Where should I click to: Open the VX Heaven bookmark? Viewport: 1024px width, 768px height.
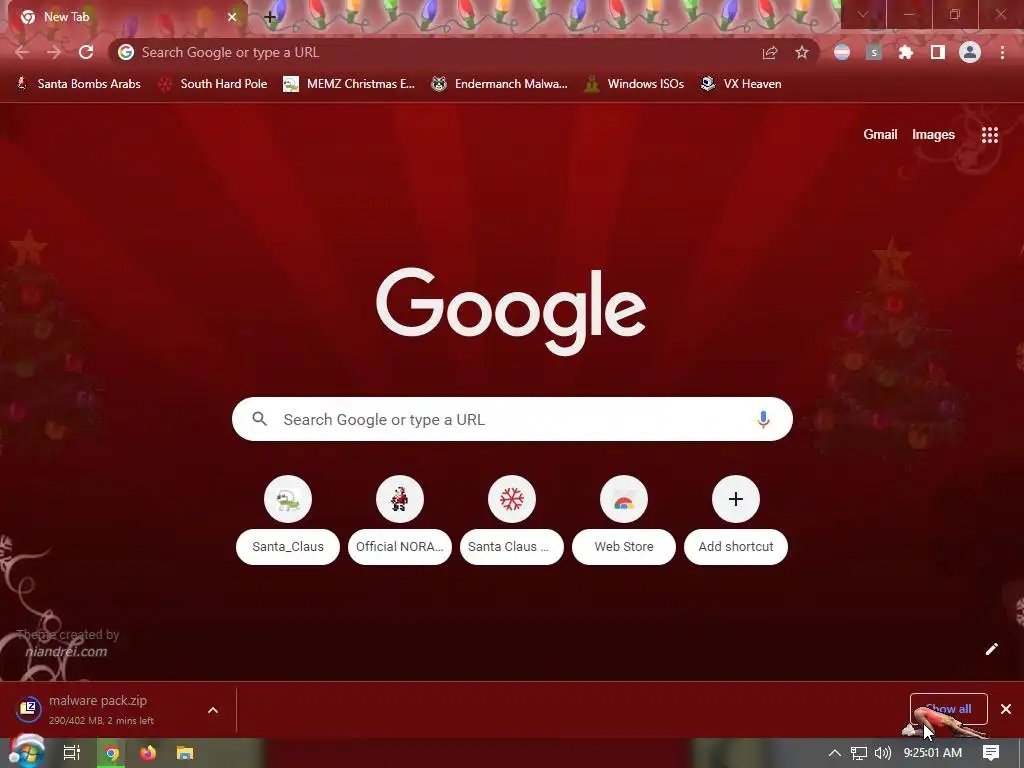coord(741,84)
